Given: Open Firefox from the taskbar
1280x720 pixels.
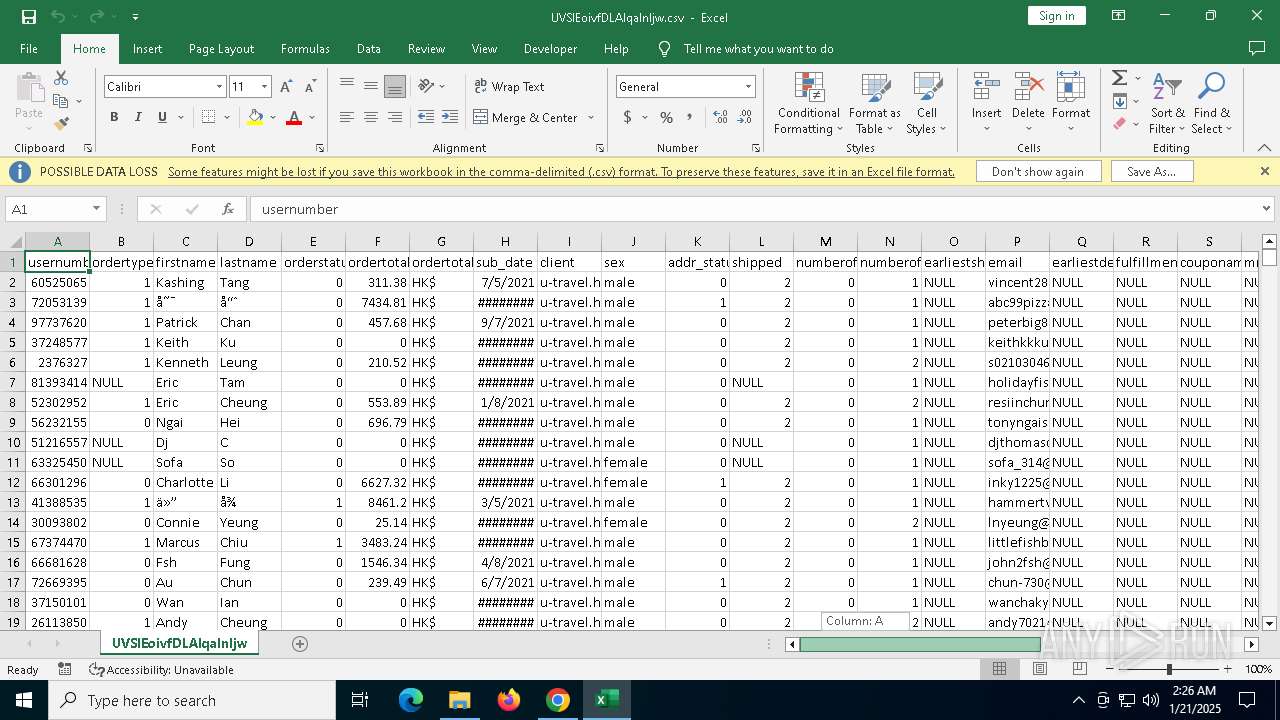Looking at the screenshot, I should coord(509,700).
